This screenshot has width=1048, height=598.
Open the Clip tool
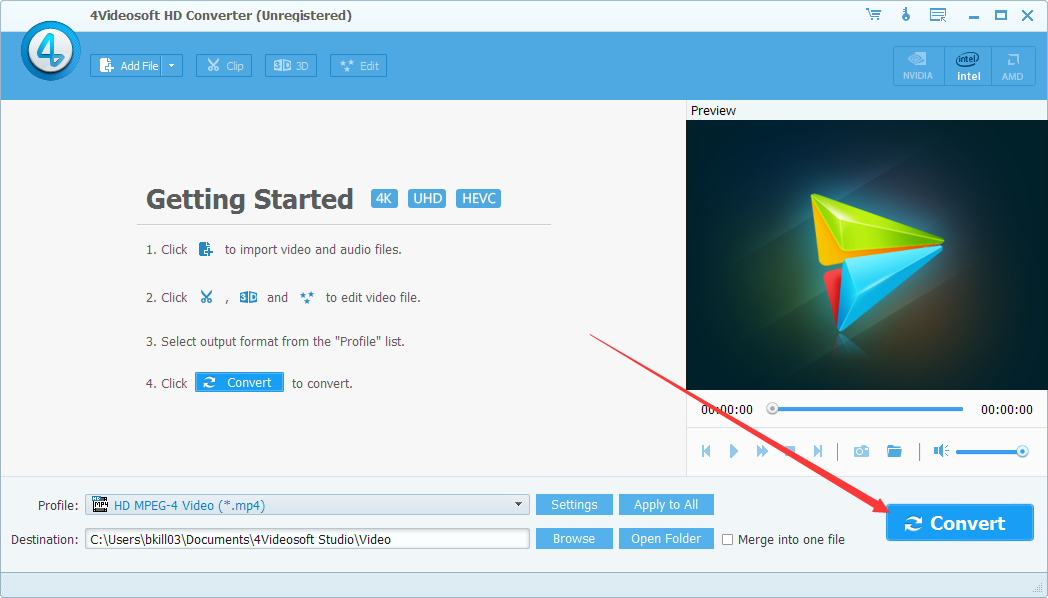click(224, 65)
